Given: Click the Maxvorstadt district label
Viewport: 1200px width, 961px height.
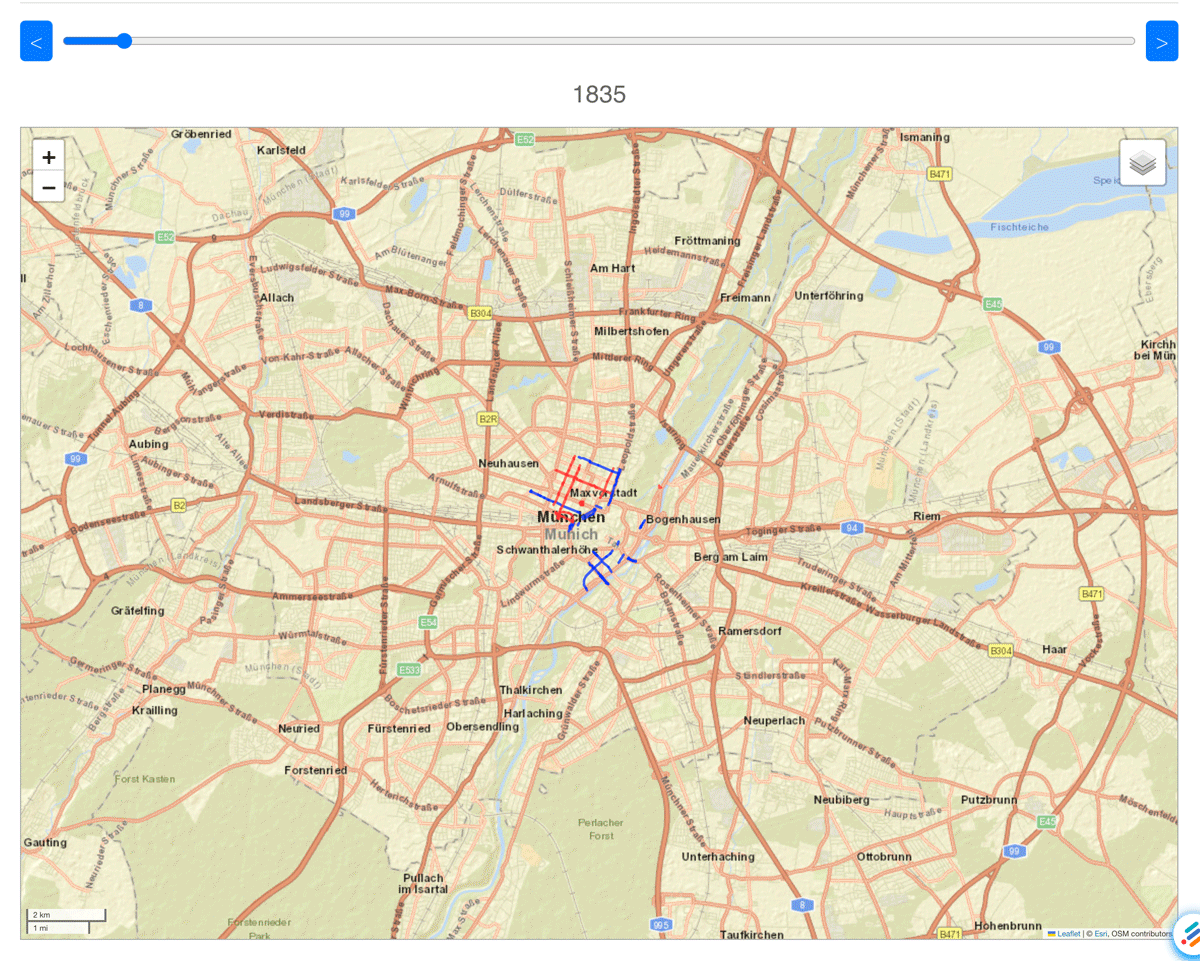Looking at the screenshot, I should (x=603, y=493).
